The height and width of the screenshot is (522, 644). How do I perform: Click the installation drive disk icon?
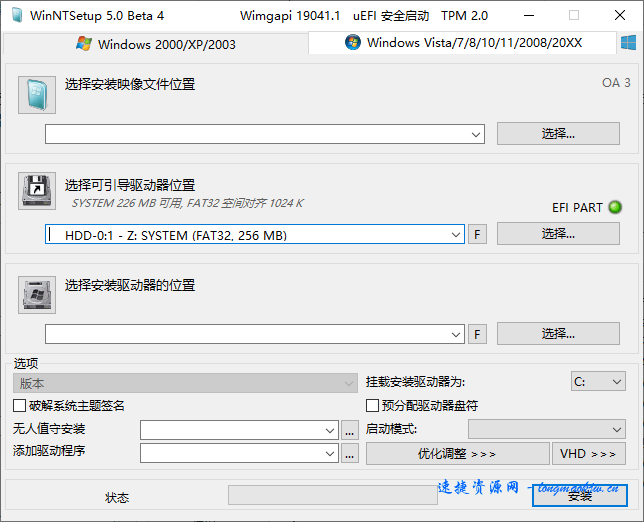(37, 295)
